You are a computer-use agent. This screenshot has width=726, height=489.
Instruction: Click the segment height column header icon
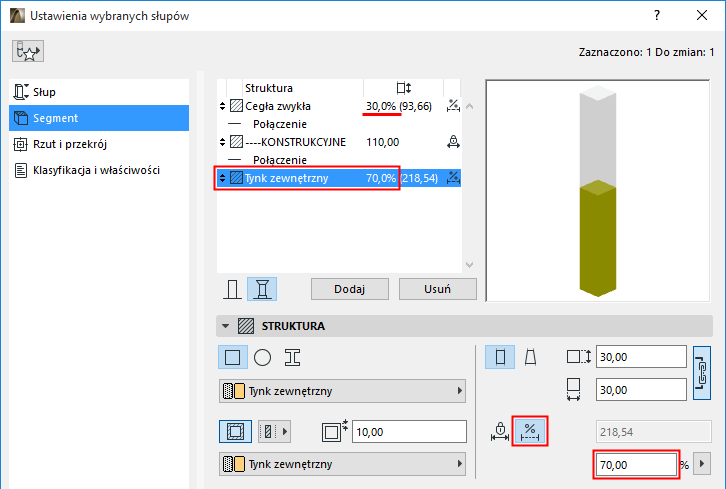404,88
